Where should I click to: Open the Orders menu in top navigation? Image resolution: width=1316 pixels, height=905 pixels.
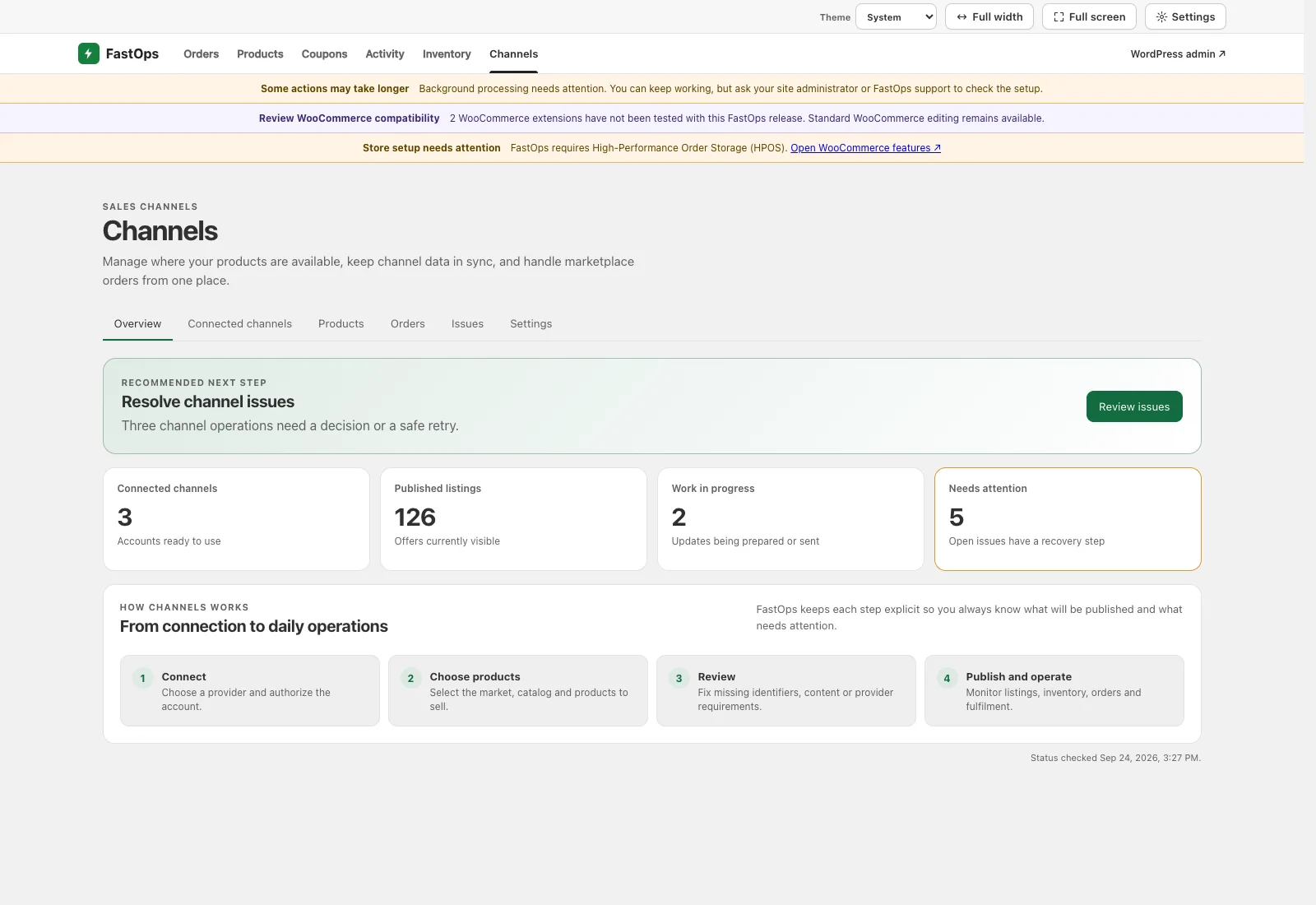click(202, 53)
